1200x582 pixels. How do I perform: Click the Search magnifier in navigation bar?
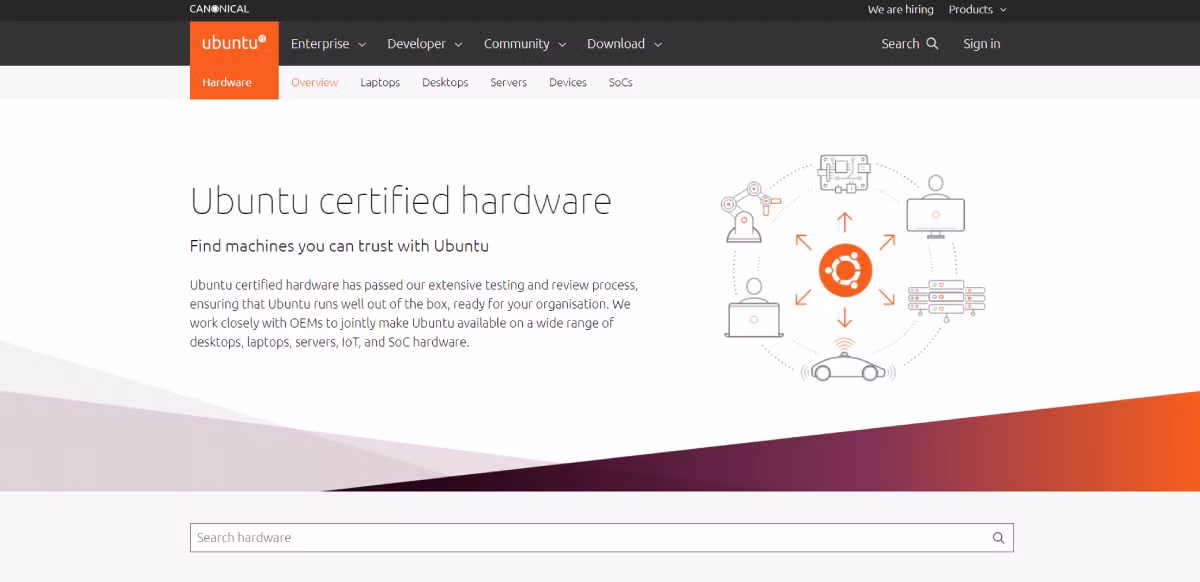[932, 44]
